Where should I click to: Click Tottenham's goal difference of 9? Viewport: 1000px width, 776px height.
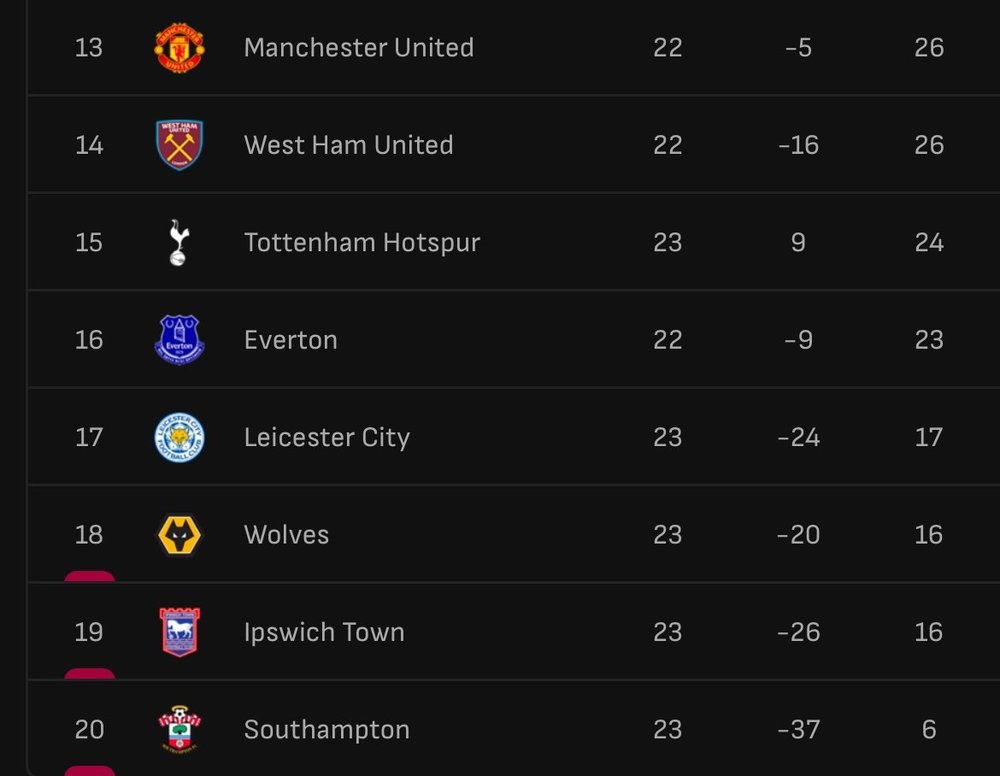coord(798,242)
